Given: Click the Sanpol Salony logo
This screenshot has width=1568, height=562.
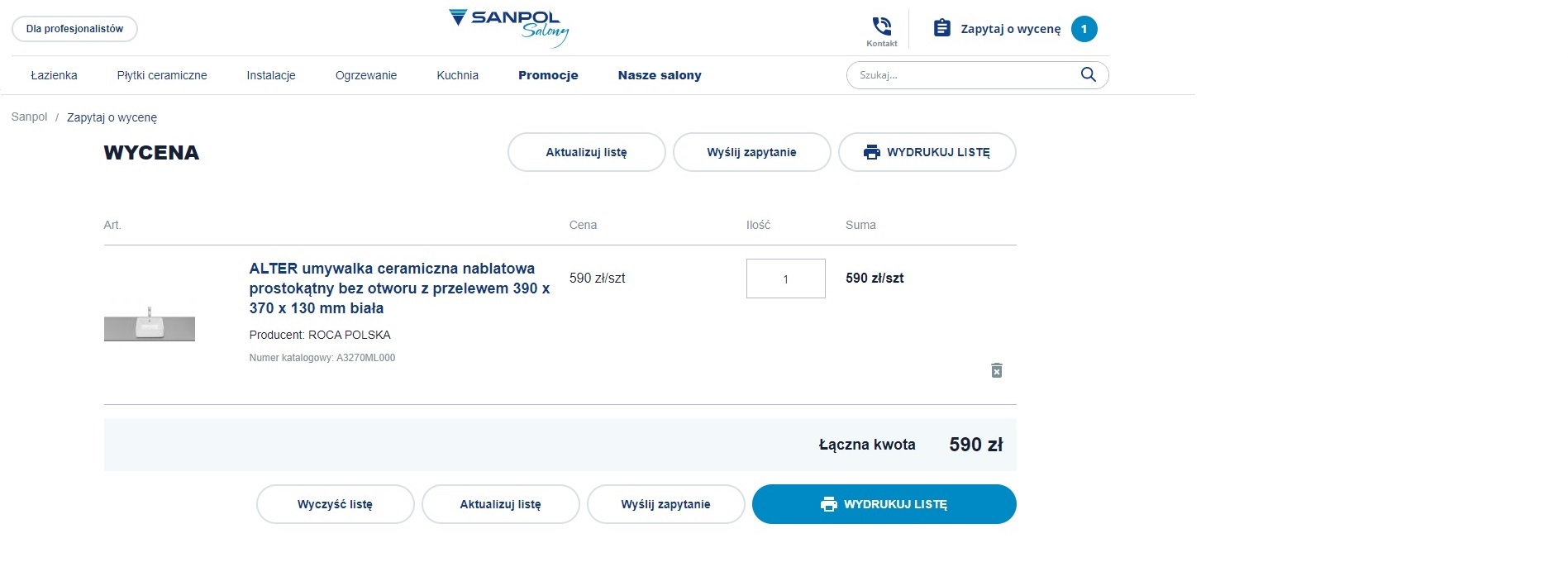Looking at the screenshot, I should tap(509, 28).
